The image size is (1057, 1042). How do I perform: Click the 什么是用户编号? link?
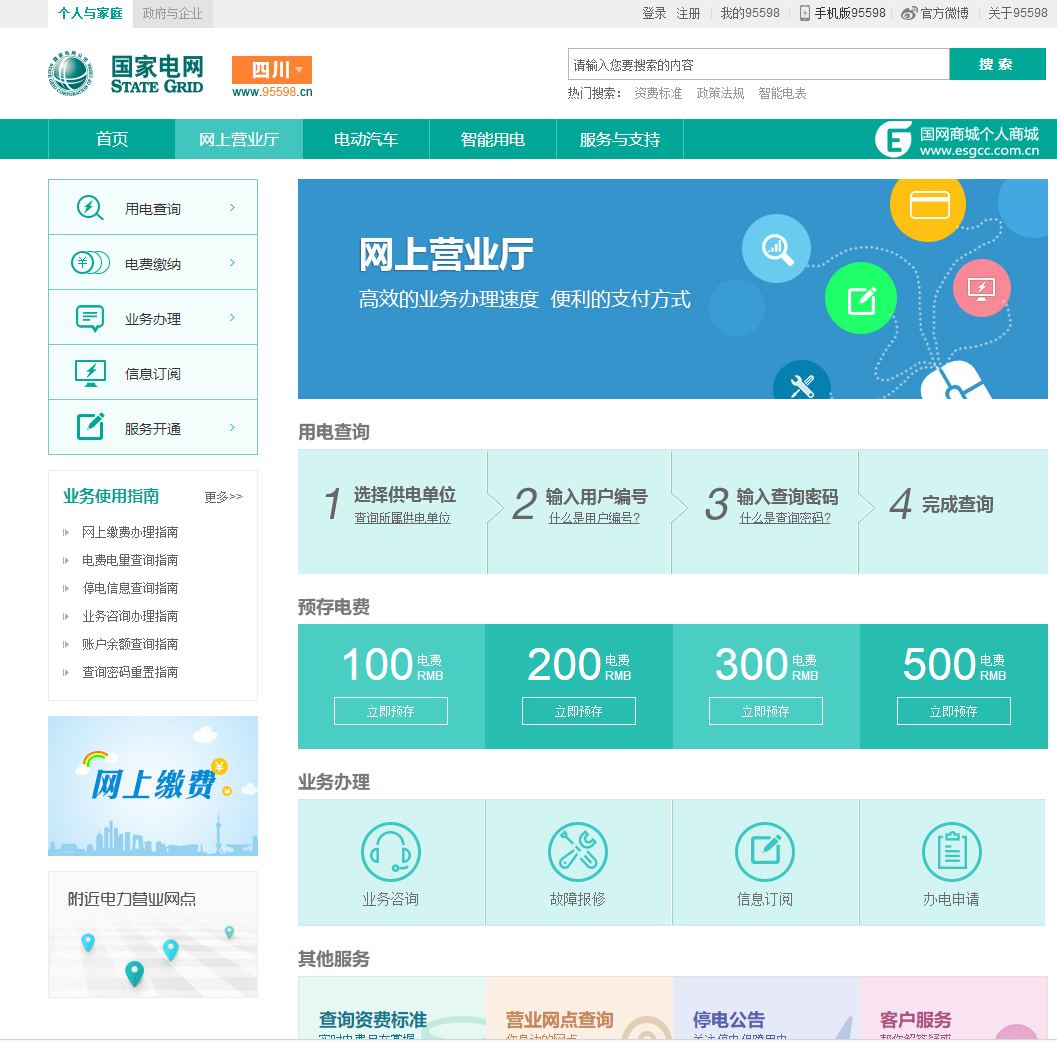[x=594, y=518]
